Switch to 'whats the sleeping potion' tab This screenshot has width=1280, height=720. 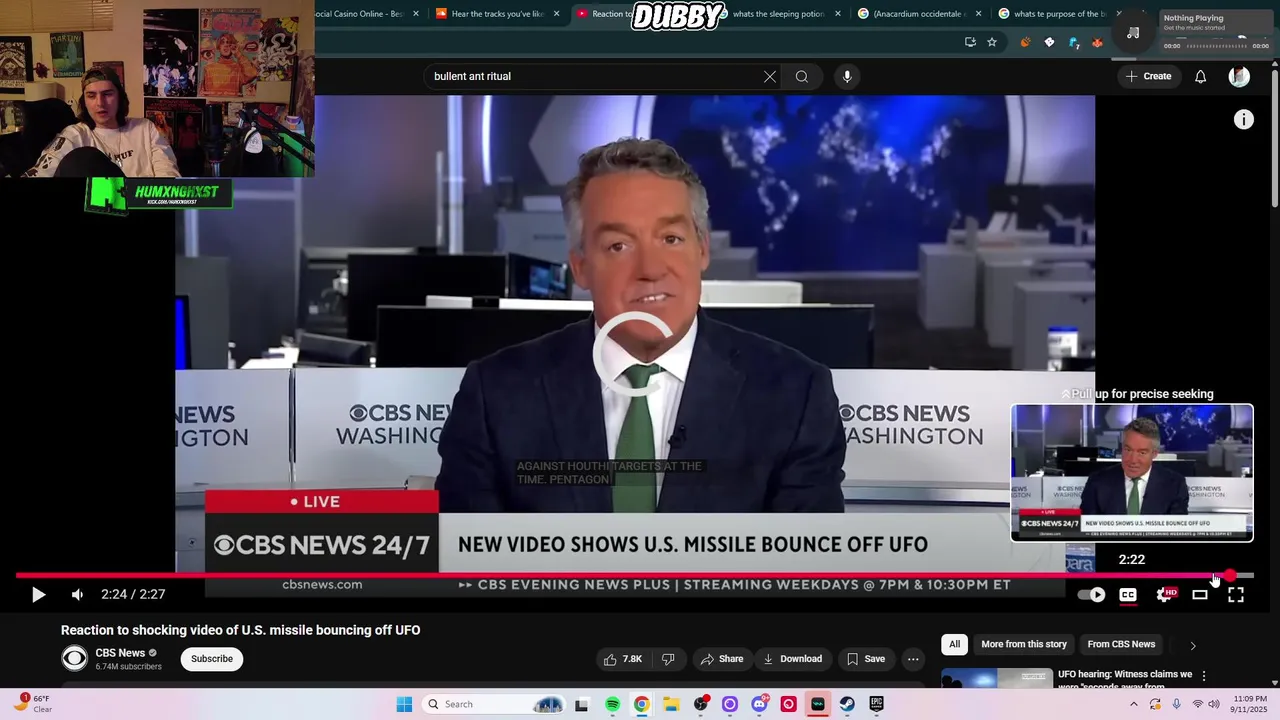pos(778,14)
